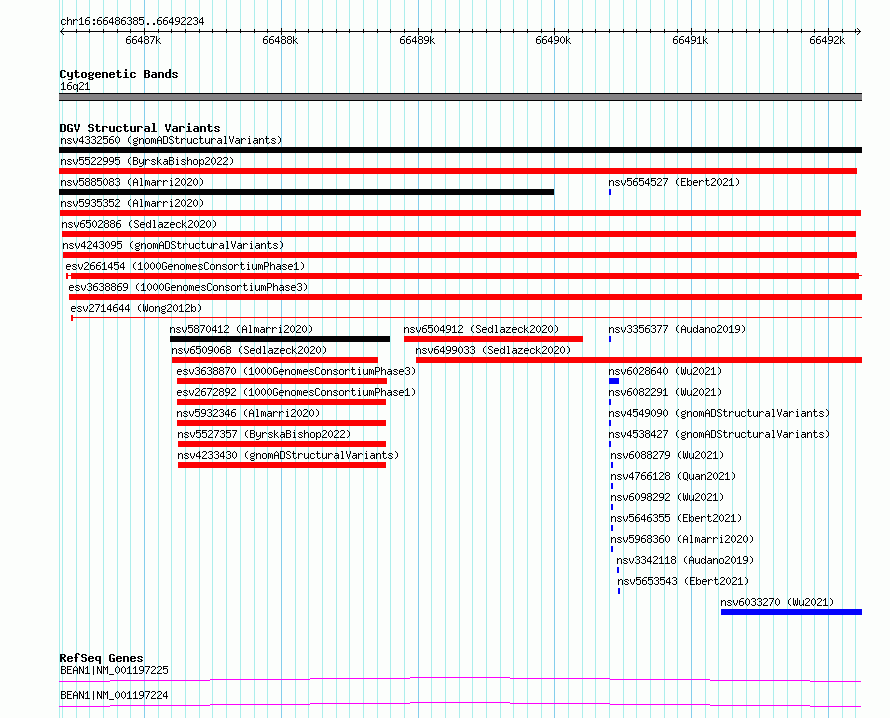Screen dimensions: 890x718
Task: Click the red nsv6509068 variant bar
Action: tap(275, 360)
